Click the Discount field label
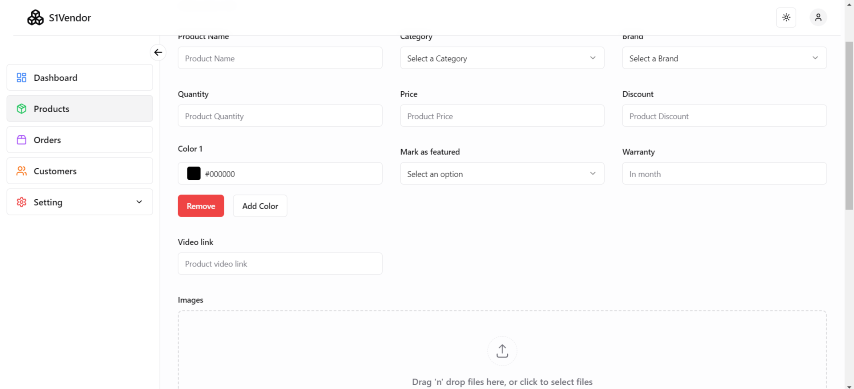The width and height of the screenshot is (854, 389). click(x=638, y=94)
